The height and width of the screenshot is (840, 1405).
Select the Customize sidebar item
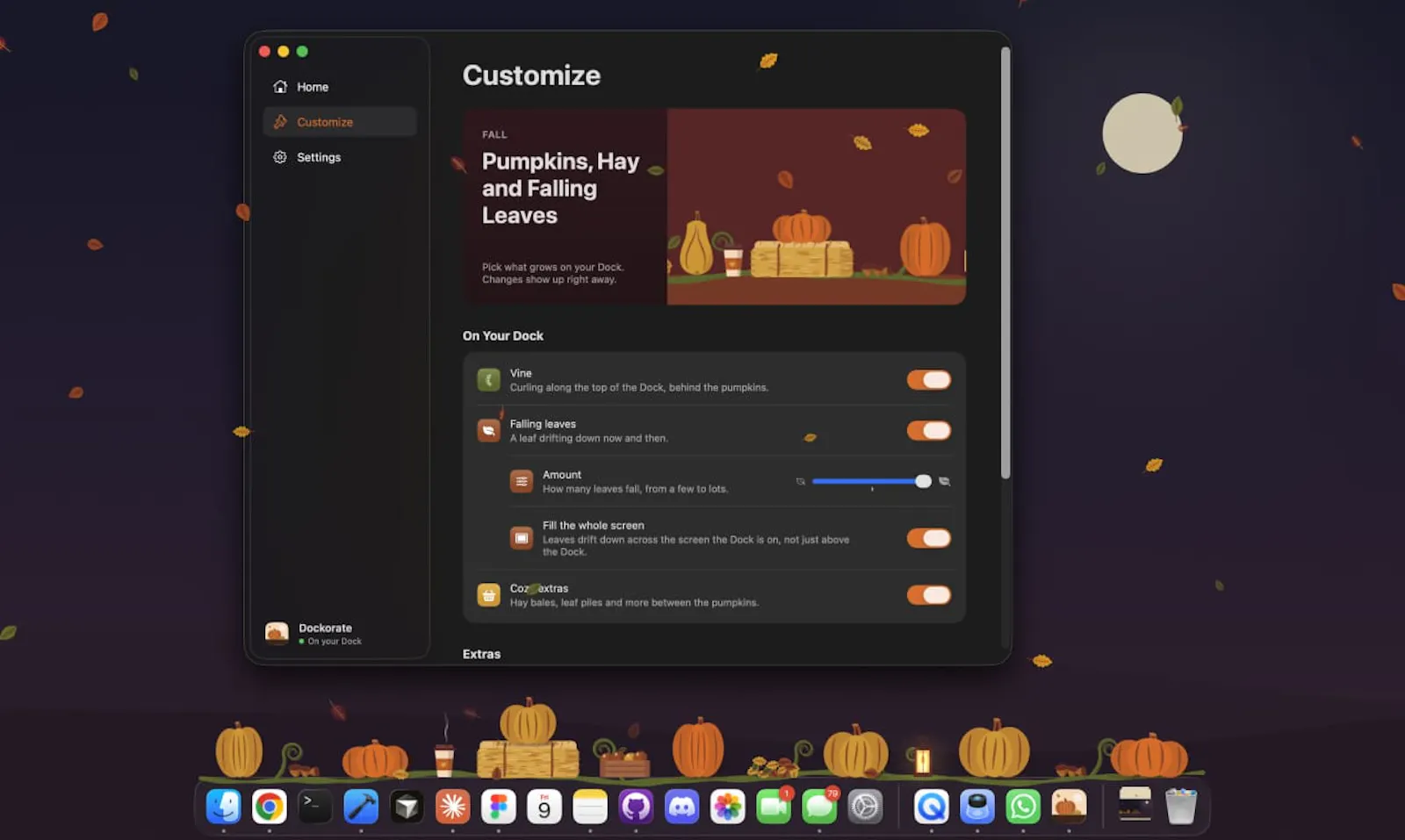340,122
